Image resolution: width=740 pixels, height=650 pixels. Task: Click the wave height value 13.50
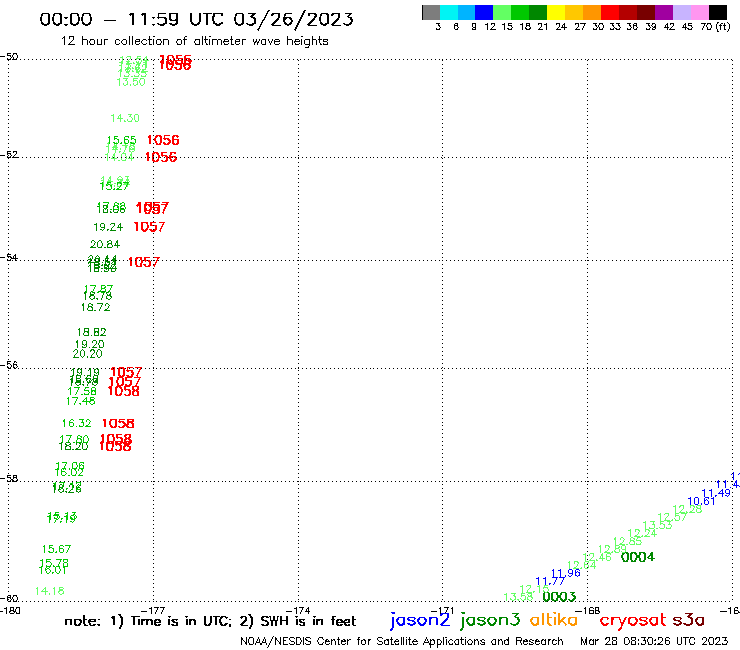131,82
